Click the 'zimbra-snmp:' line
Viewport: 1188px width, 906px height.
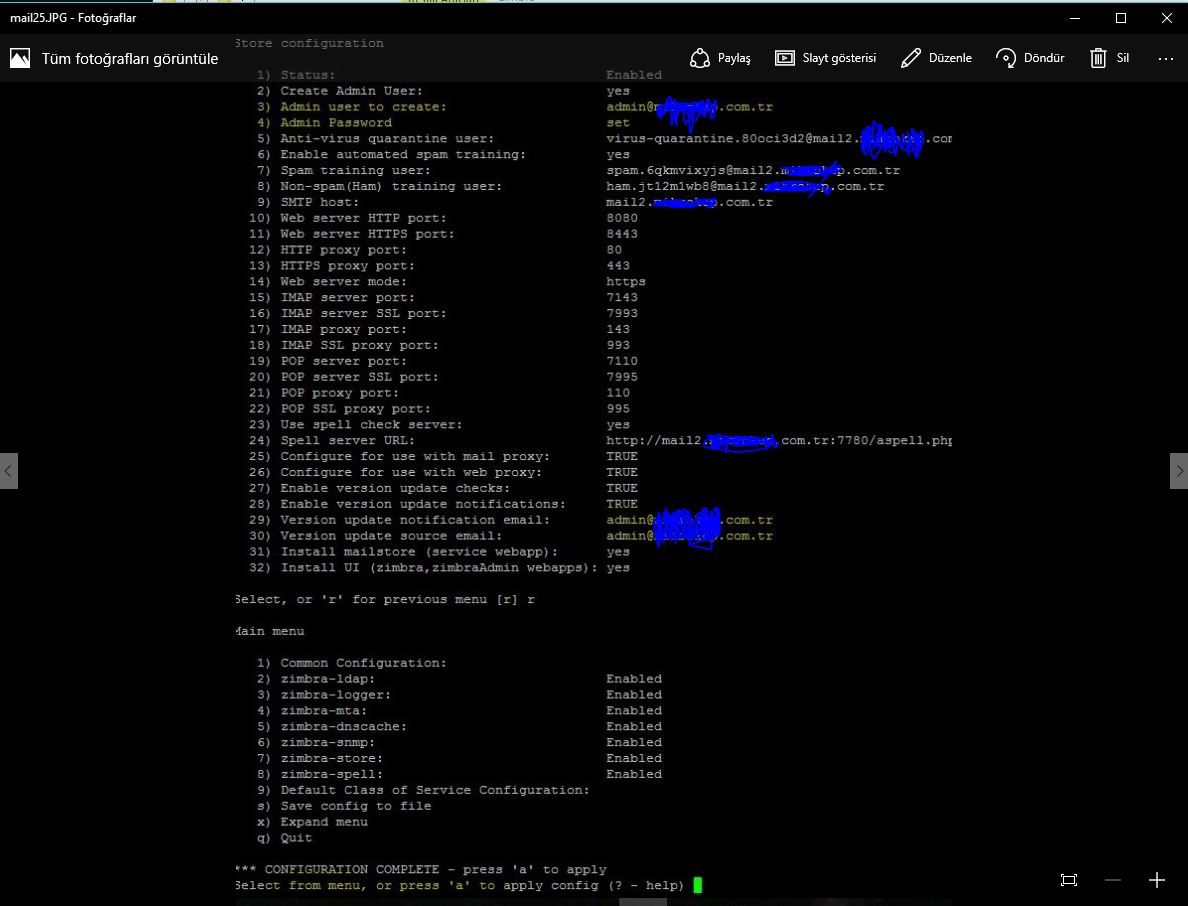click(x=327, y=743)
